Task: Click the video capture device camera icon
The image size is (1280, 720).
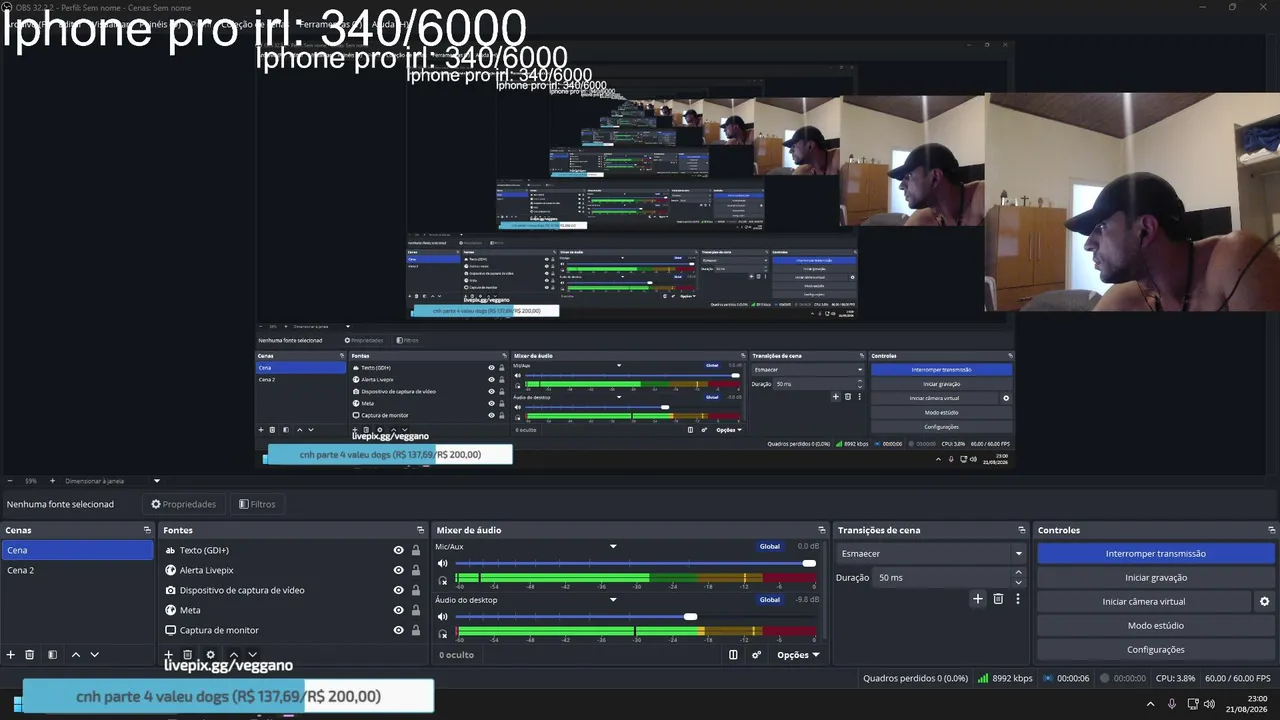Action: 170,590
